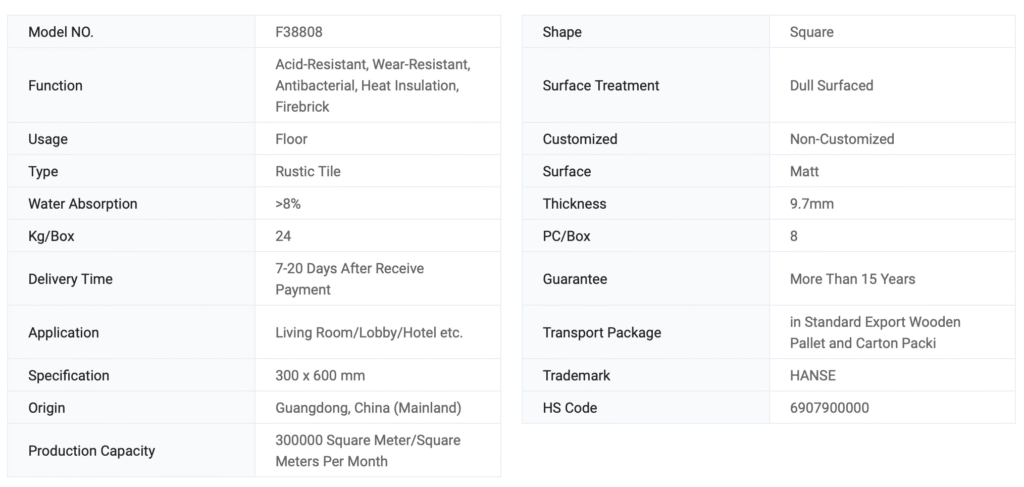This screenshot has width=1024, height=487.
Task: Select the Dull Surfaced treatment value
Action: click(831, 86)
